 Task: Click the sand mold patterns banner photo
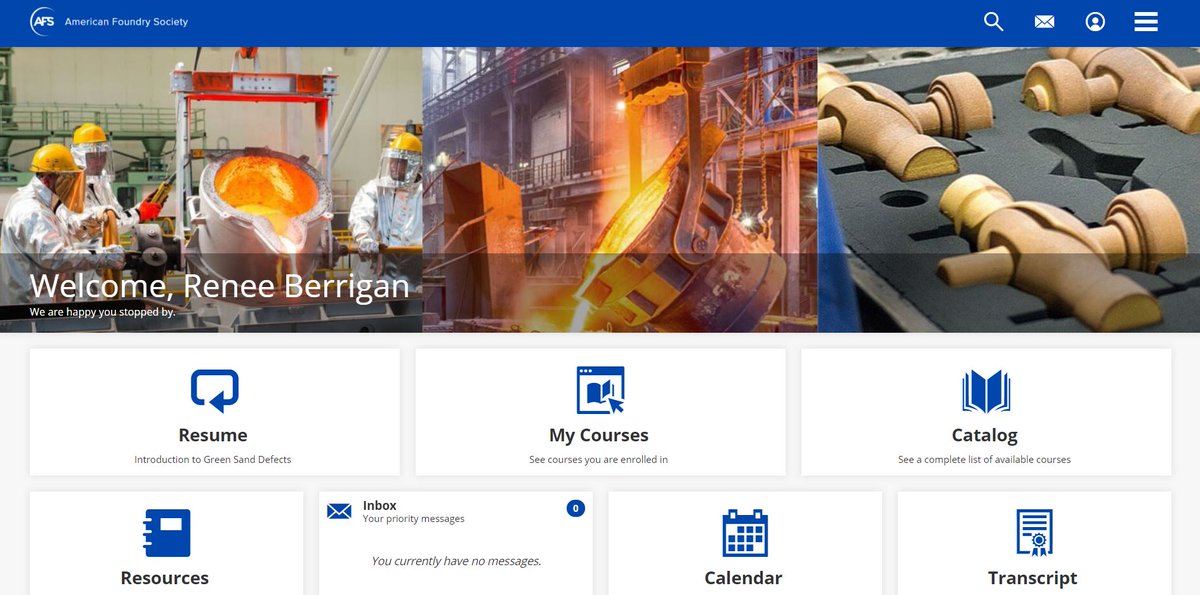pos(1009,190)
